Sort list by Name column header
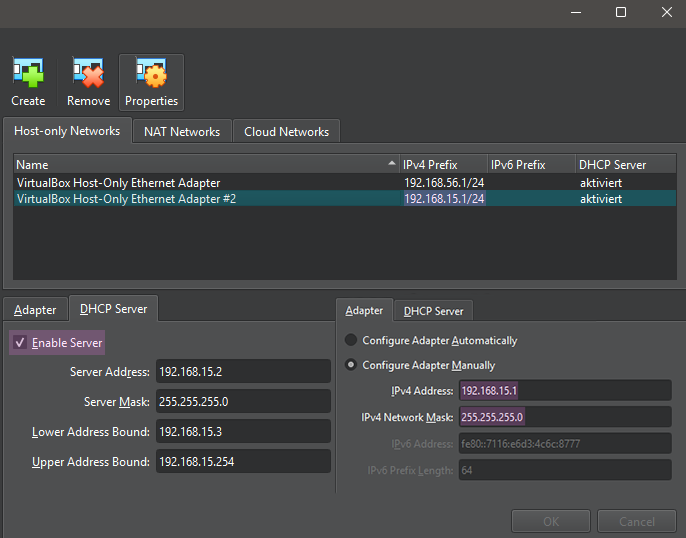Image resolution: width=686 pixels, height=538 pixels. pos(206,165)
